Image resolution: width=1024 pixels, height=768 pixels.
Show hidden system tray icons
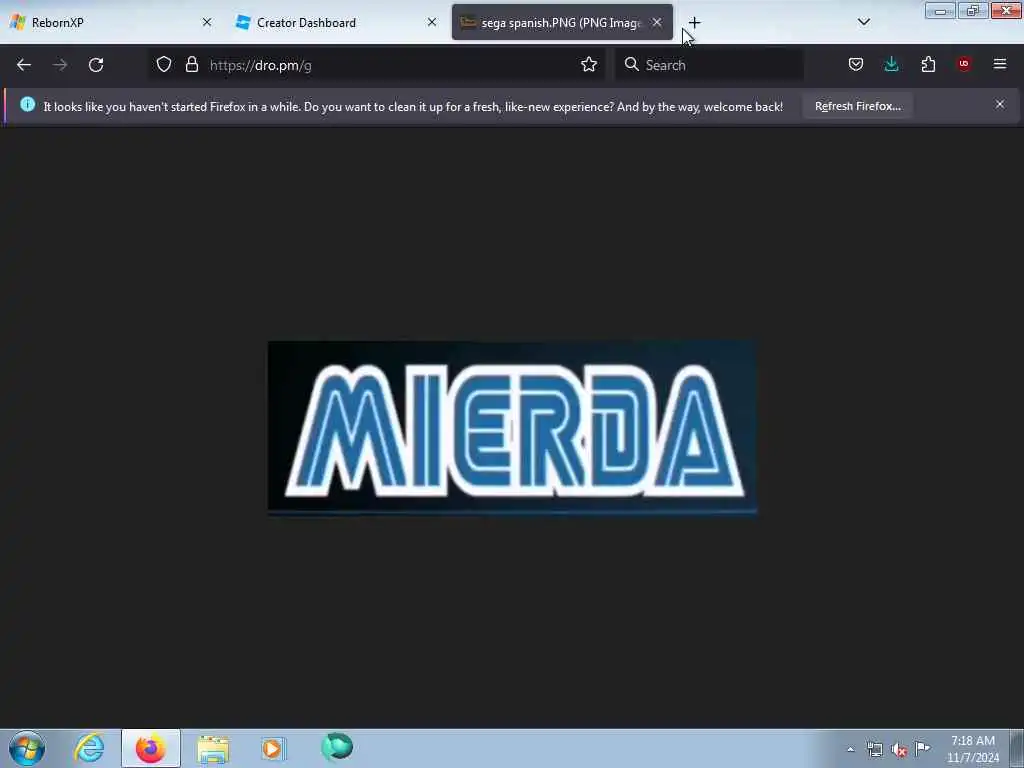pos(850,750)
